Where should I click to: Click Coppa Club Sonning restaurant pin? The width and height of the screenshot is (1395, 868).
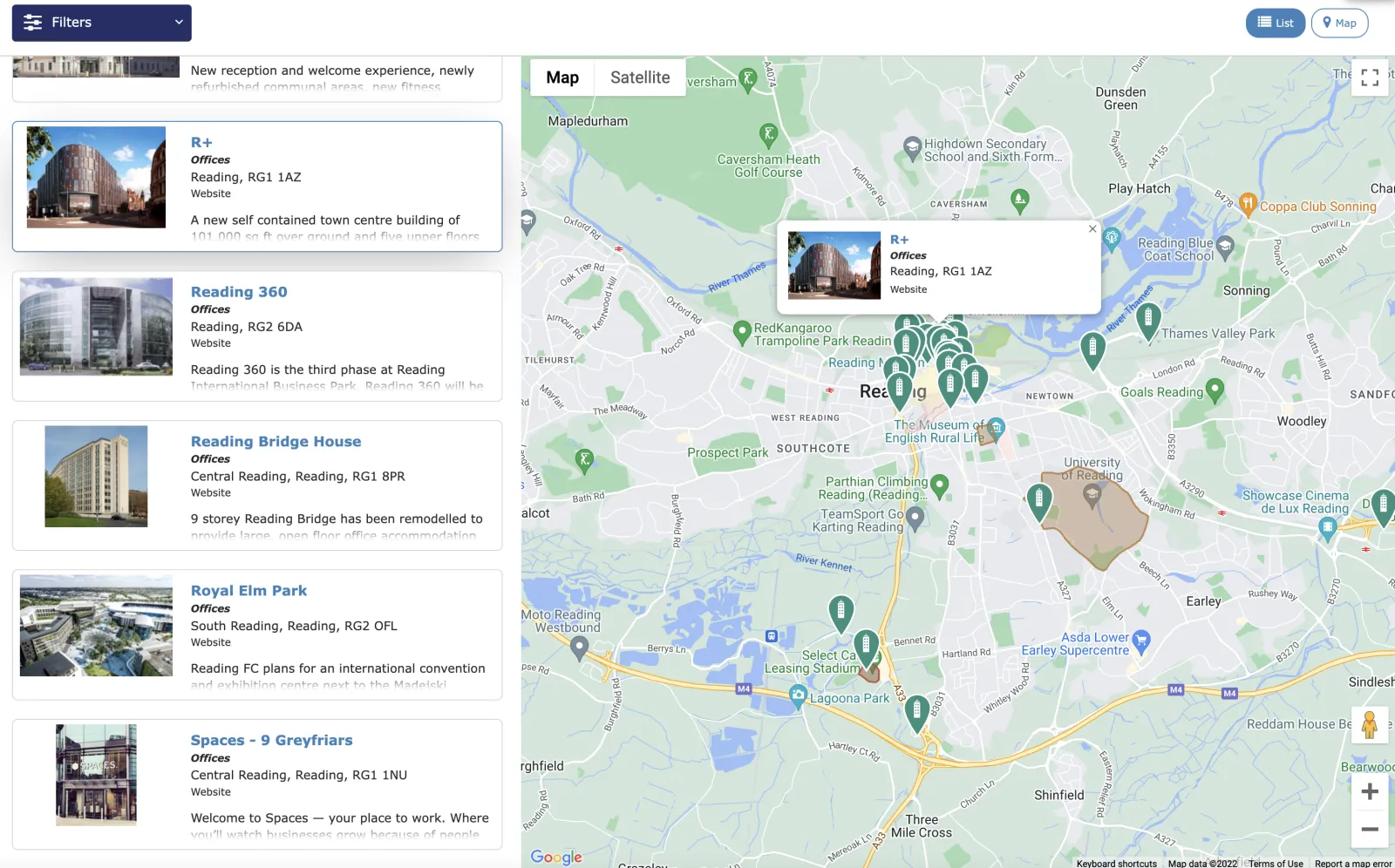tap(1248, 204)
